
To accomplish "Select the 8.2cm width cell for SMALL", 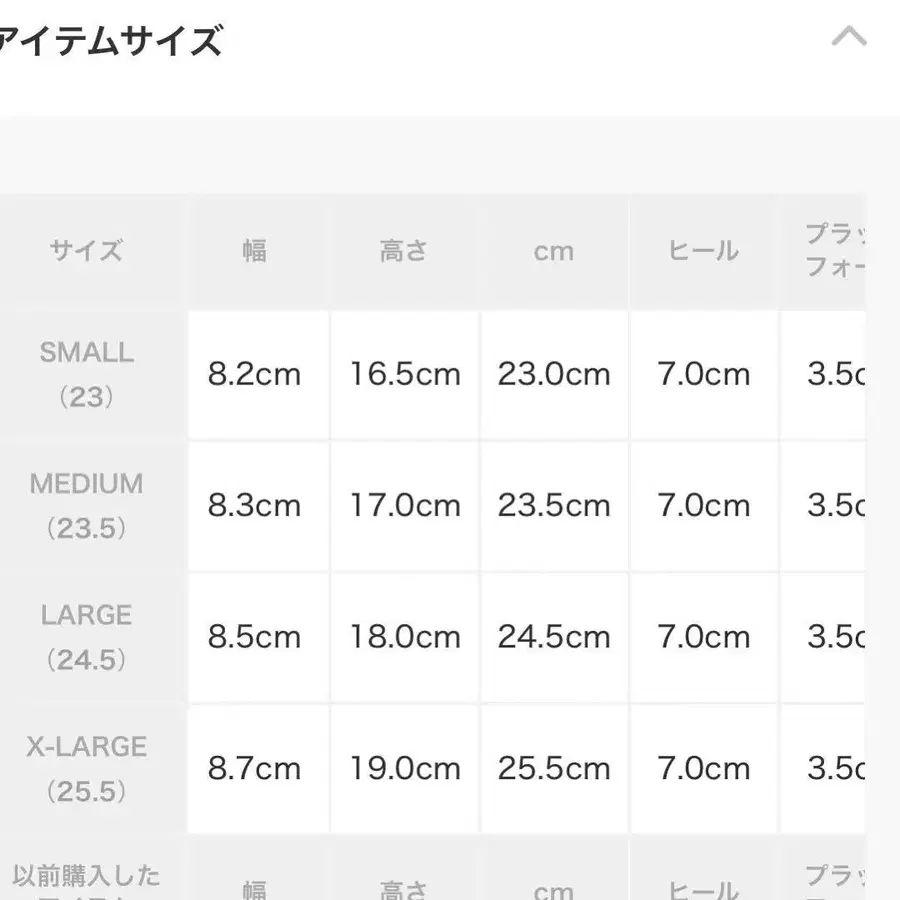I will tap(256, 375).
